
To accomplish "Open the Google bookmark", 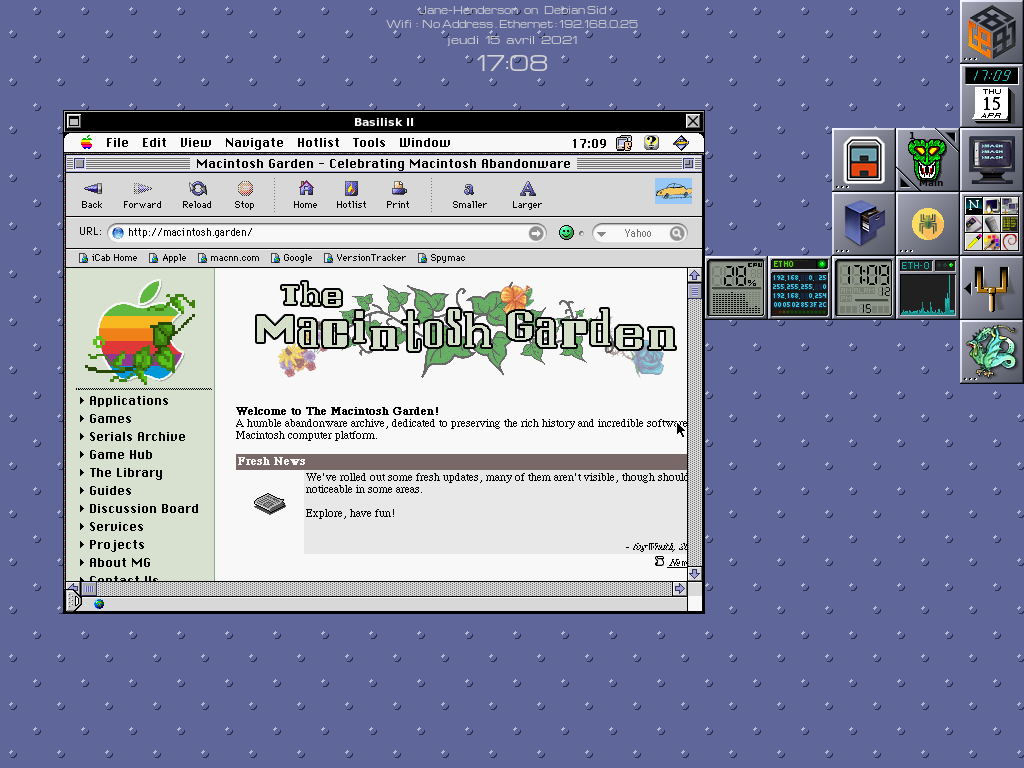I will pyautogui.click(x=291, y=258).
